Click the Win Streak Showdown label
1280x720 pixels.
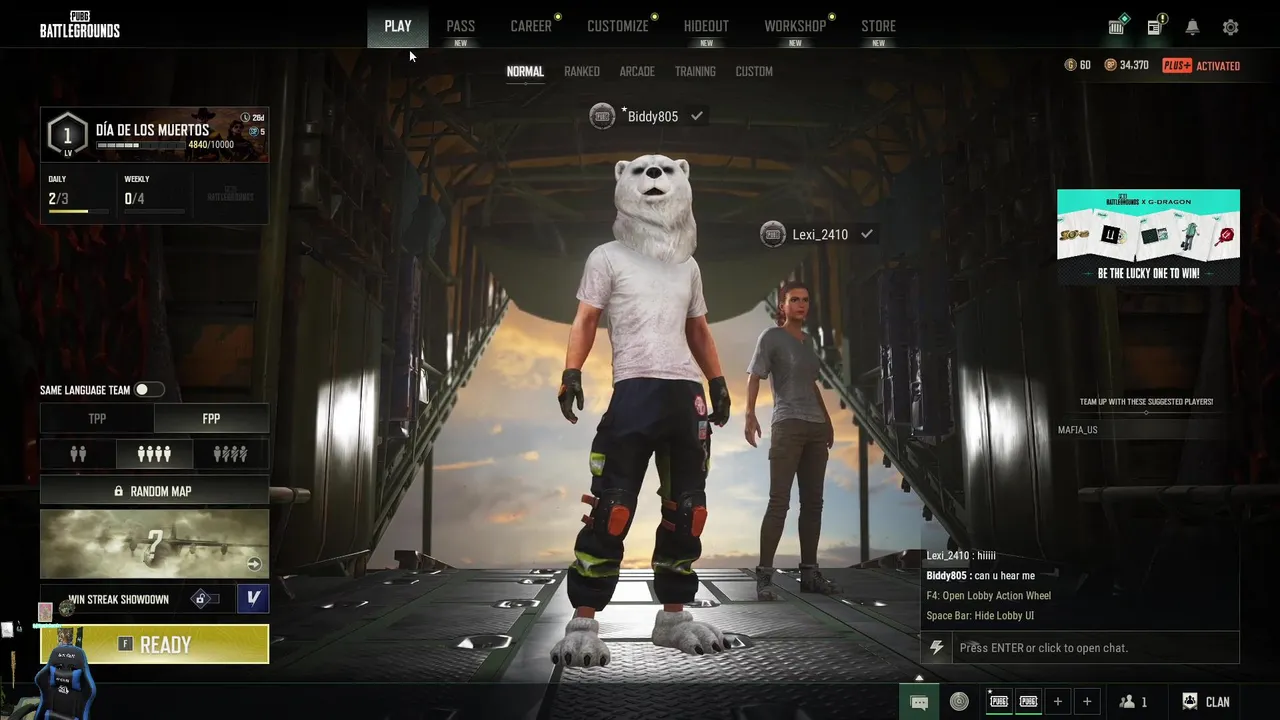(x=118, y=599)
